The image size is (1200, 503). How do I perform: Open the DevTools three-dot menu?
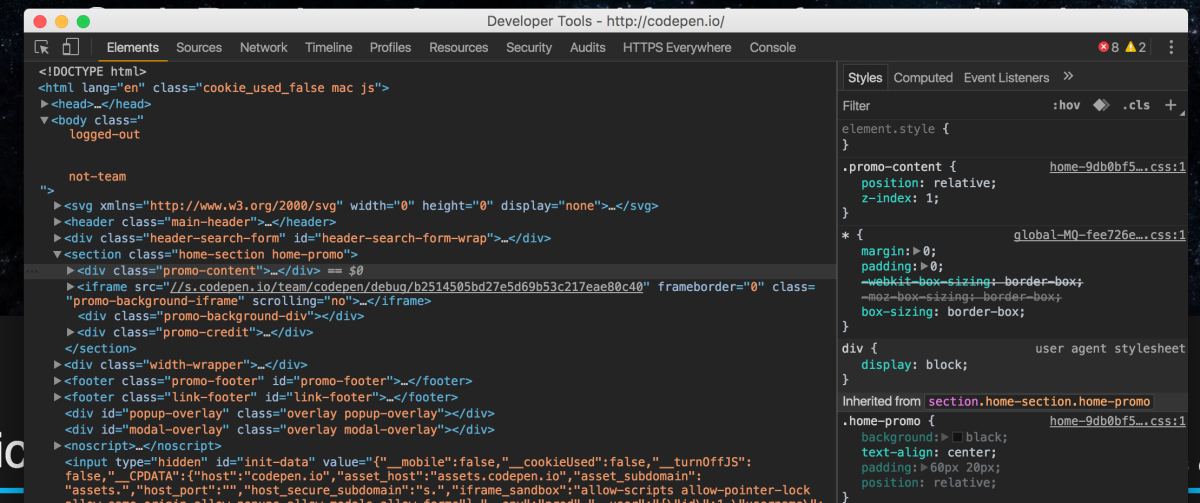click(1171, 47)
